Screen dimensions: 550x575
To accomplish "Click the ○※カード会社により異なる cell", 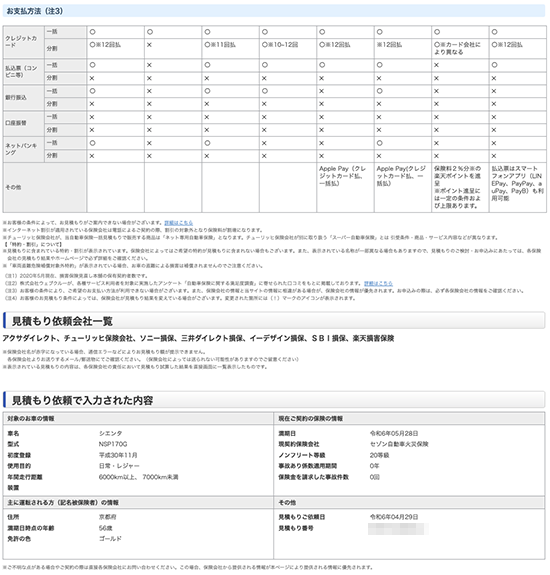I will [460, 48].
